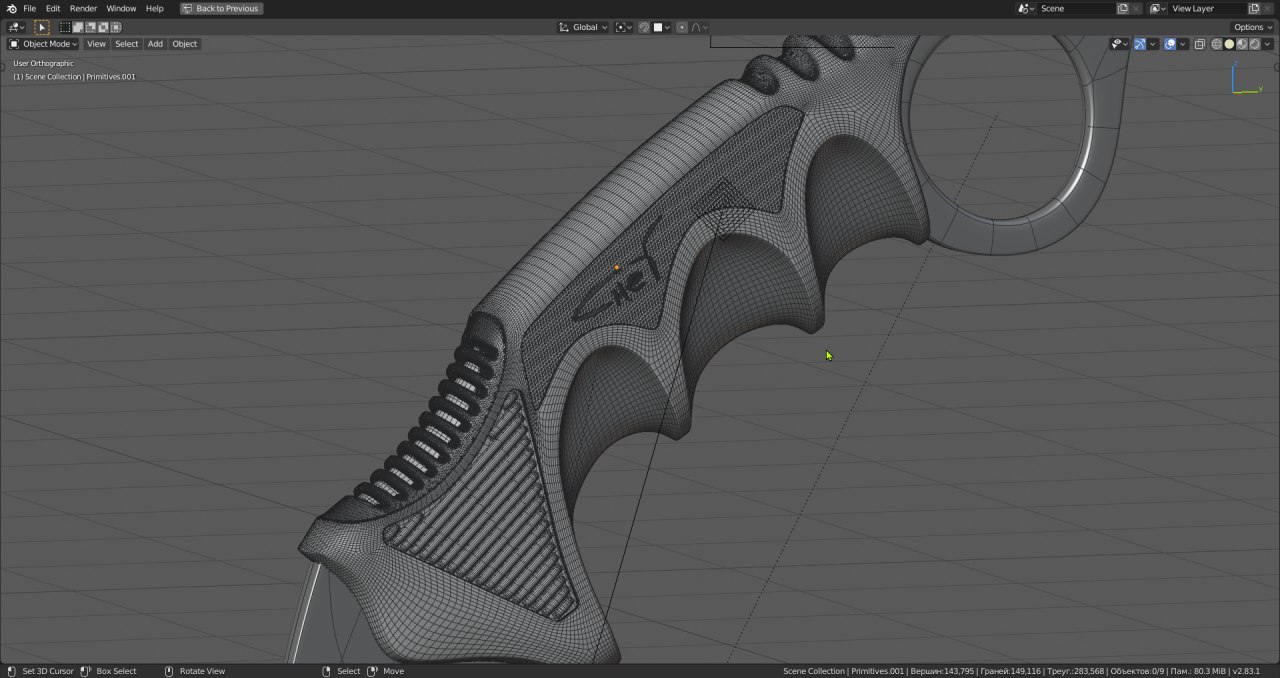Viewport: 1280px width, 678px height.
Task: Open the editor type selector dropdown
Action: click(x=16, y=28)
